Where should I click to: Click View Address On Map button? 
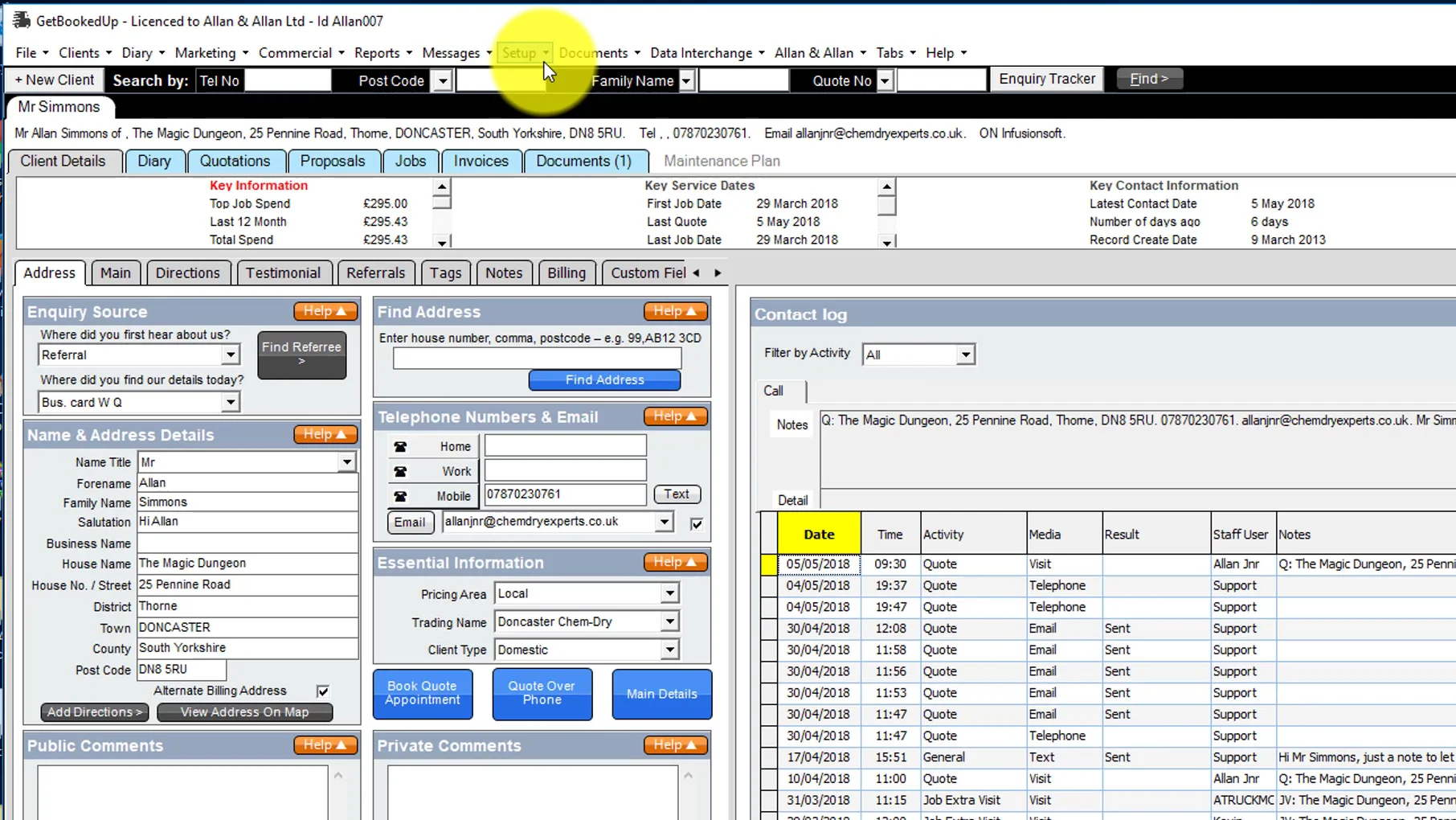pos(244,712)
